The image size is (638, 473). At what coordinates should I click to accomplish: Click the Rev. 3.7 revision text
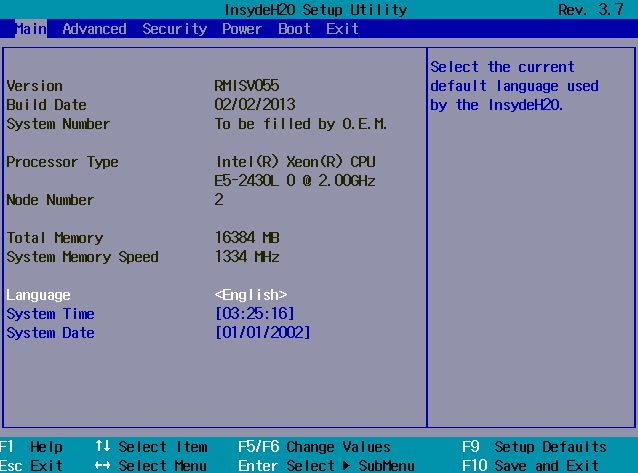[591, 10]
